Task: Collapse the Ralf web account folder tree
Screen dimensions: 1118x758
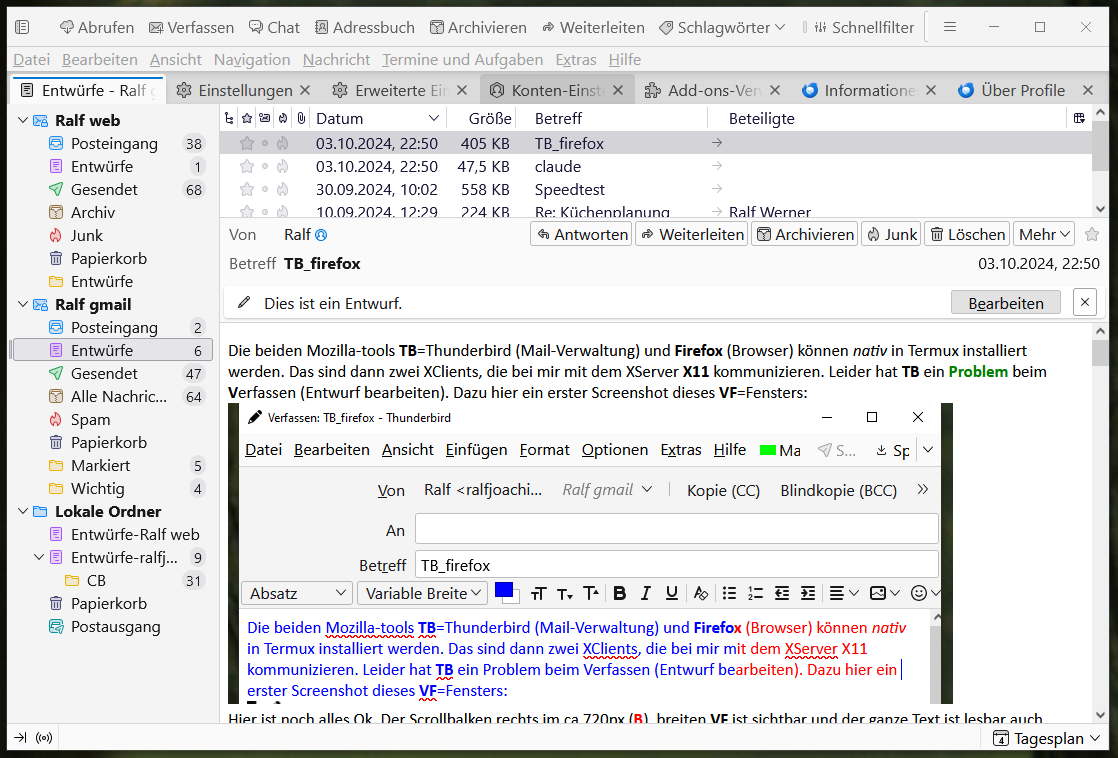Action: (23, 121)
